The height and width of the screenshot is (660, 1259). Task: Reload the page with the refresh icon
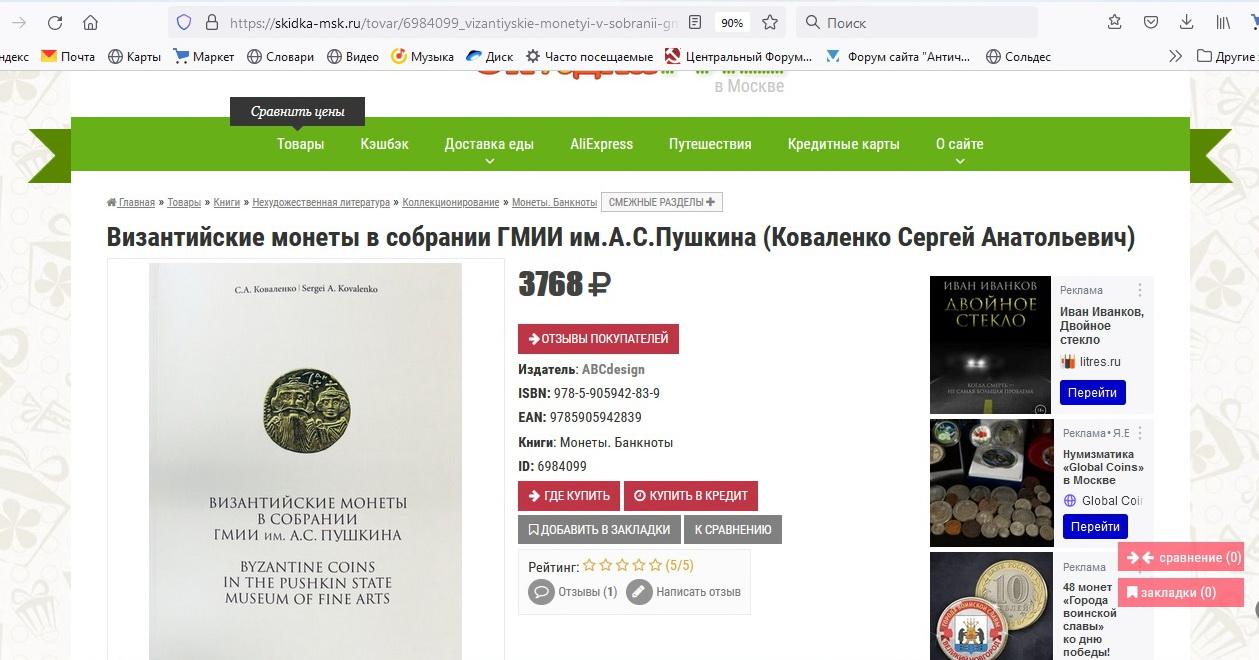click(x=55, y=22)
